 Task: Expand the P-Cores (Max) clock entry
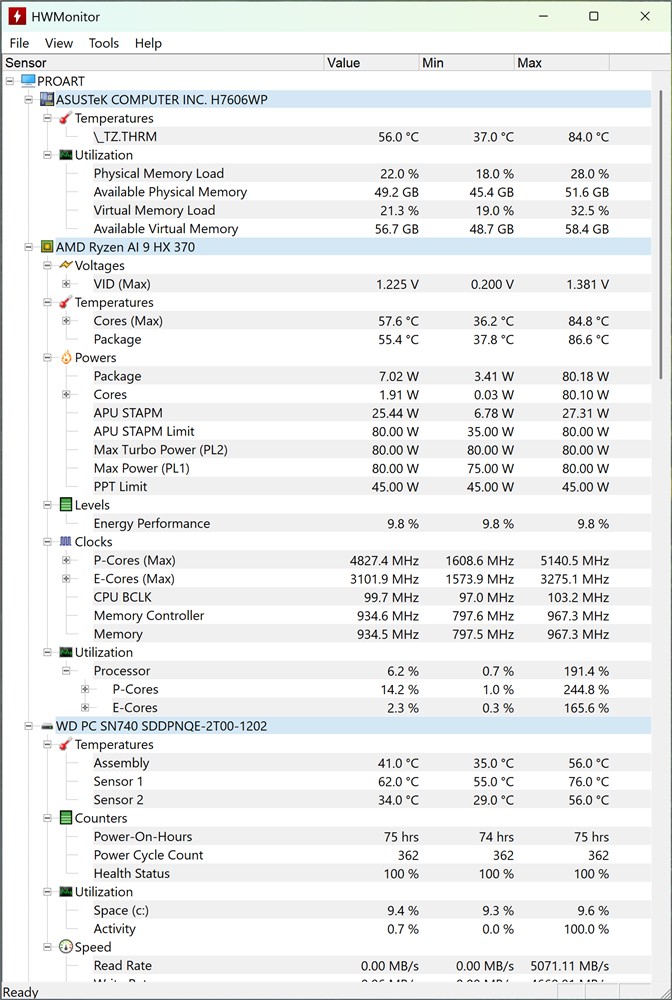click(66, 561)
